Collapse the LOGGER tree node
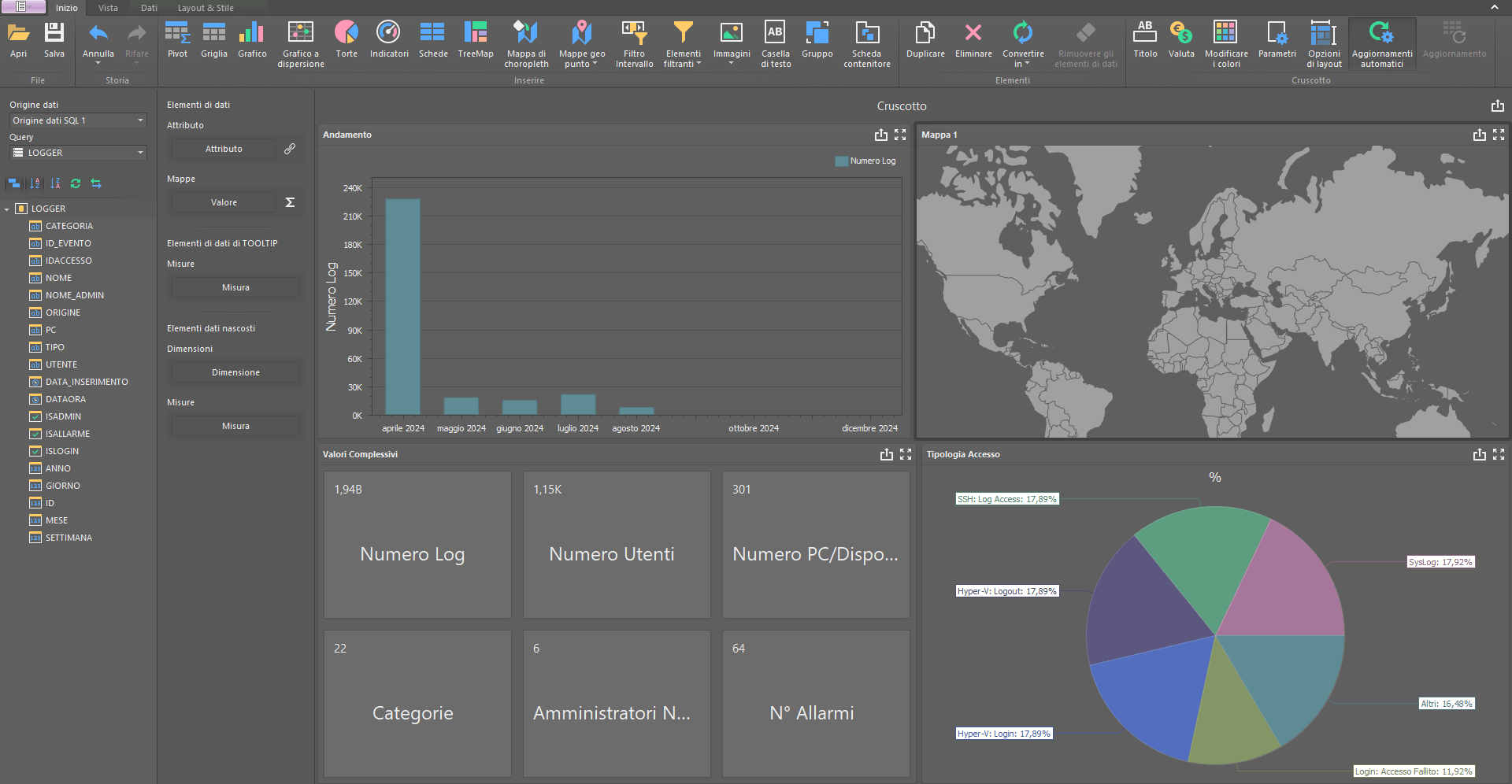The image size is (1512, 784). pos(7,209)
